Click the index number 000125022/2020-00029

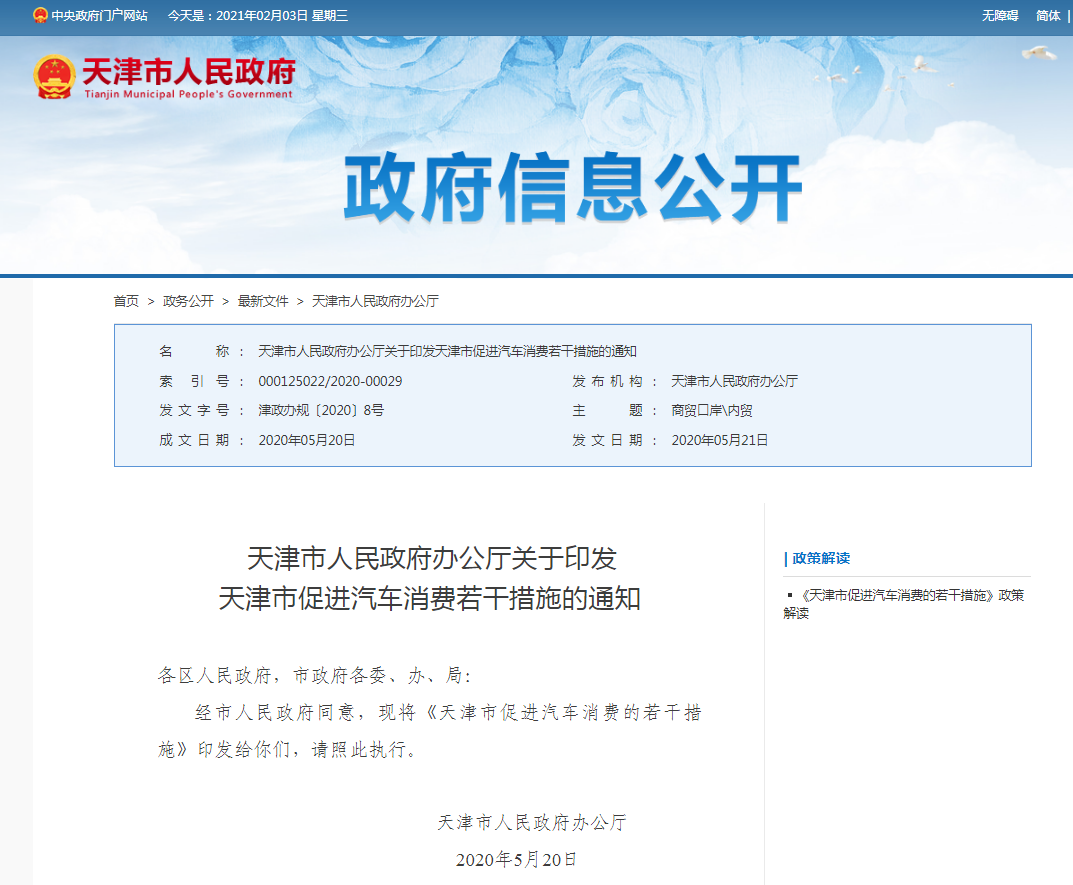pyautogui.click(x=330, y=381)
